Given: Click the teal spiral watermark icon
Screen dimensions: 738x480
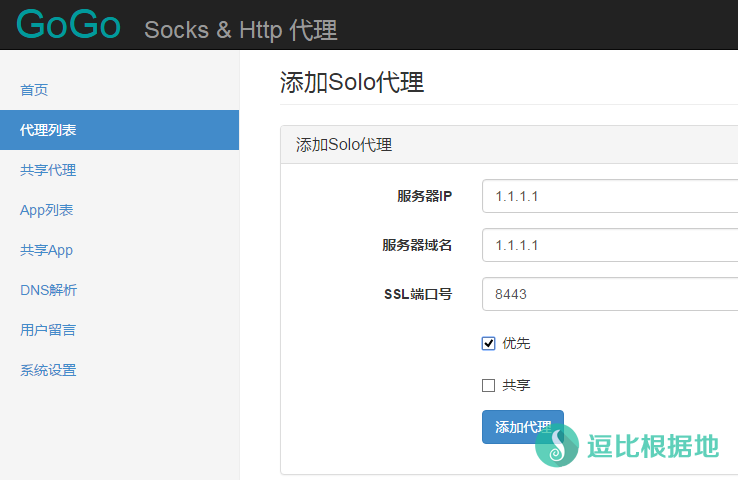Looking at the screenshot, I should [x=557, y=445].
